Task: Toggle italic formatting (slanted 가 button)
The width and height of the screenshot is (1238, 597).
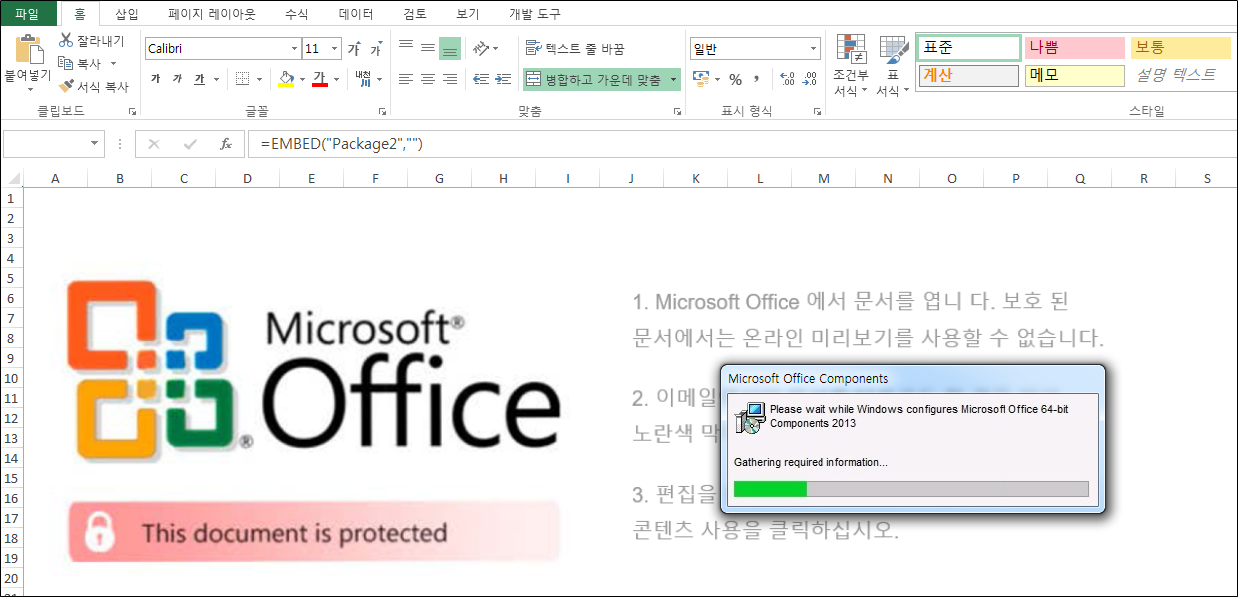Action: 177,78
